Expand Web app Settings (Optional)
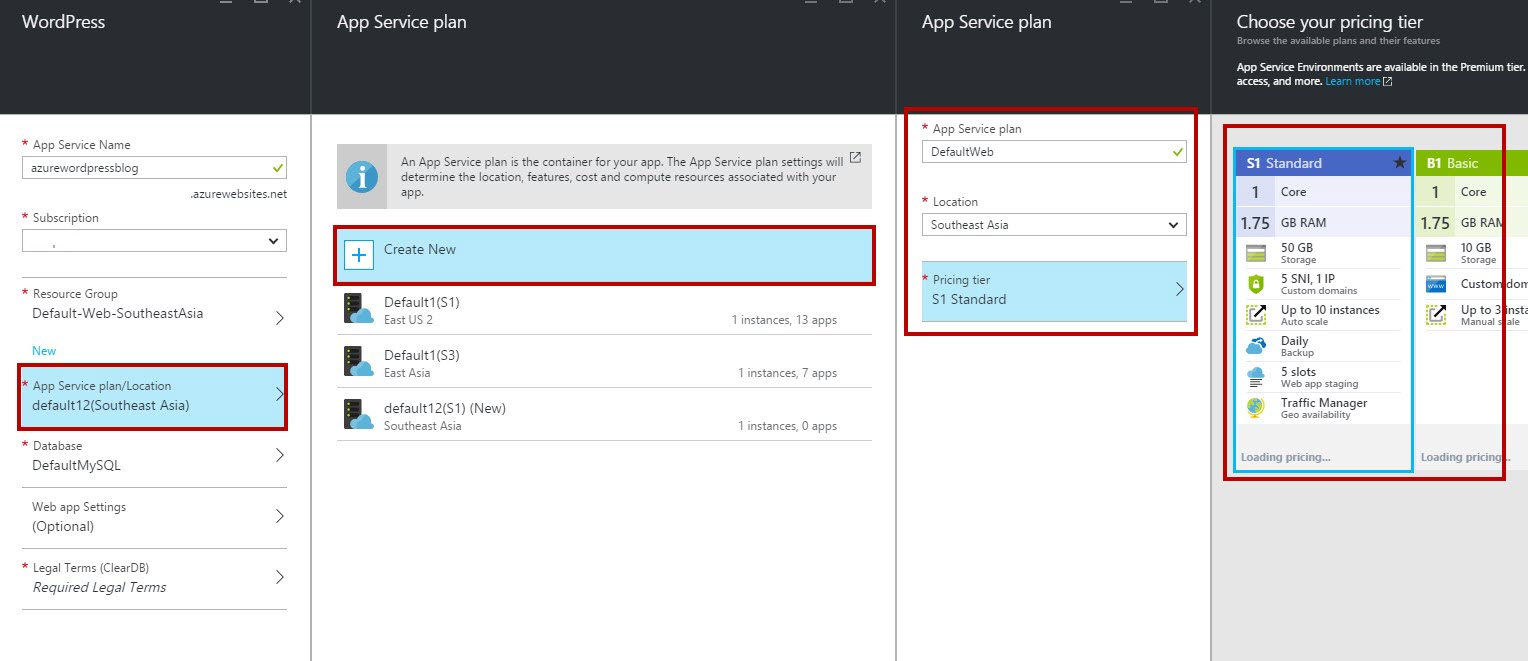Image resolution: width=1528 pixels, height=661 pixels. [154, 517]
